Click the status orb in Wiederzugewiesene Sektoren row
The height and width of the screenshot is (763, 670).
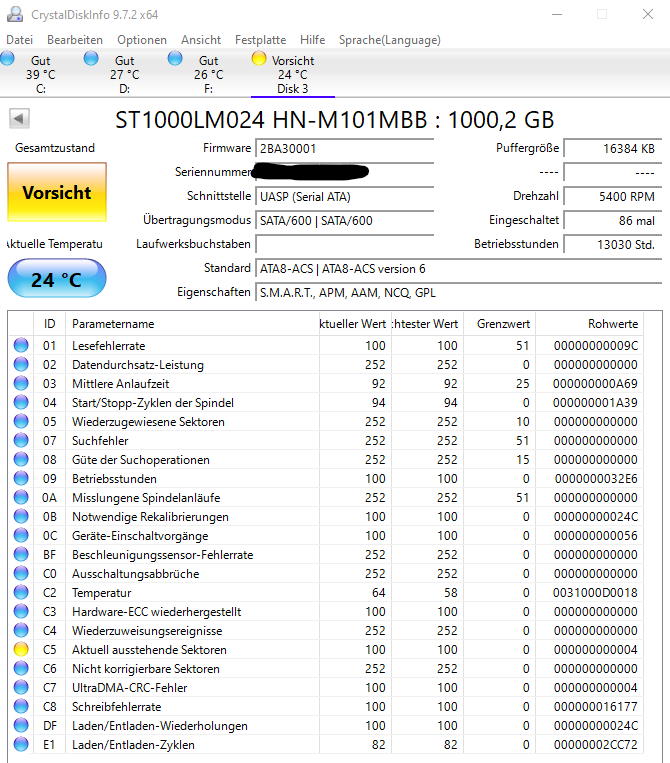[21, 421]
